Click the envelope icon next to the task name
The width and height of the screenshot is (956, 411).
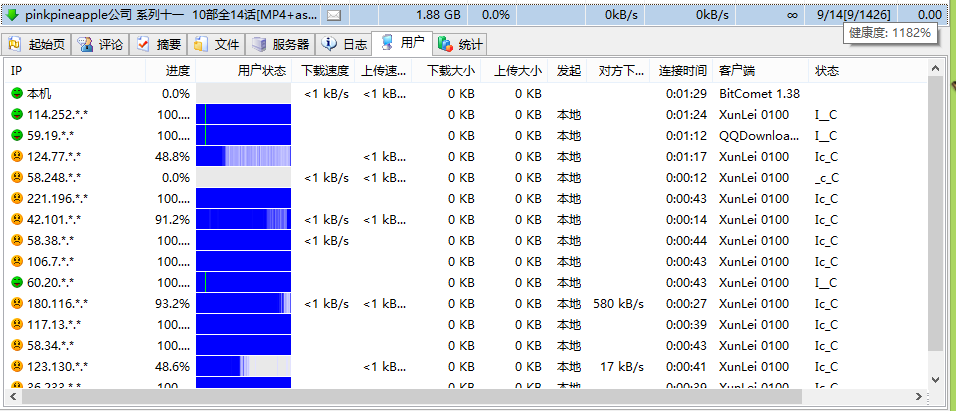[334, 15]
